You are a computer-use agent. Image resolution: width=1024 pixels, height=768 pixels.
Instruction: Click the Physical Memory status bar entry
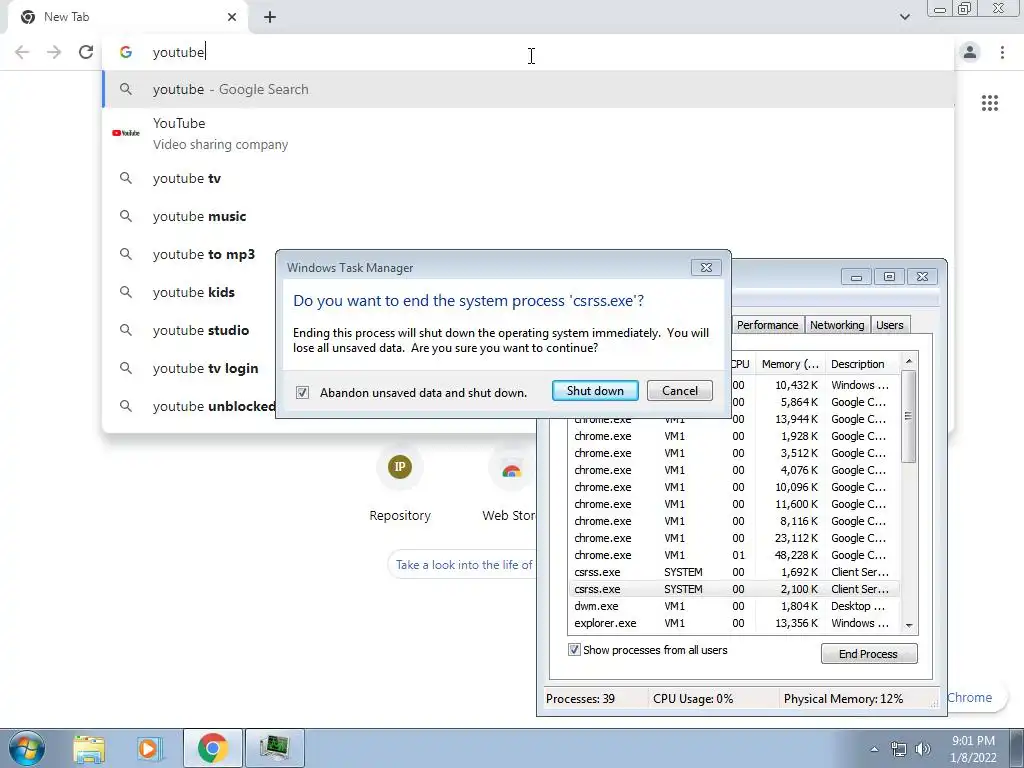point(843,699)
